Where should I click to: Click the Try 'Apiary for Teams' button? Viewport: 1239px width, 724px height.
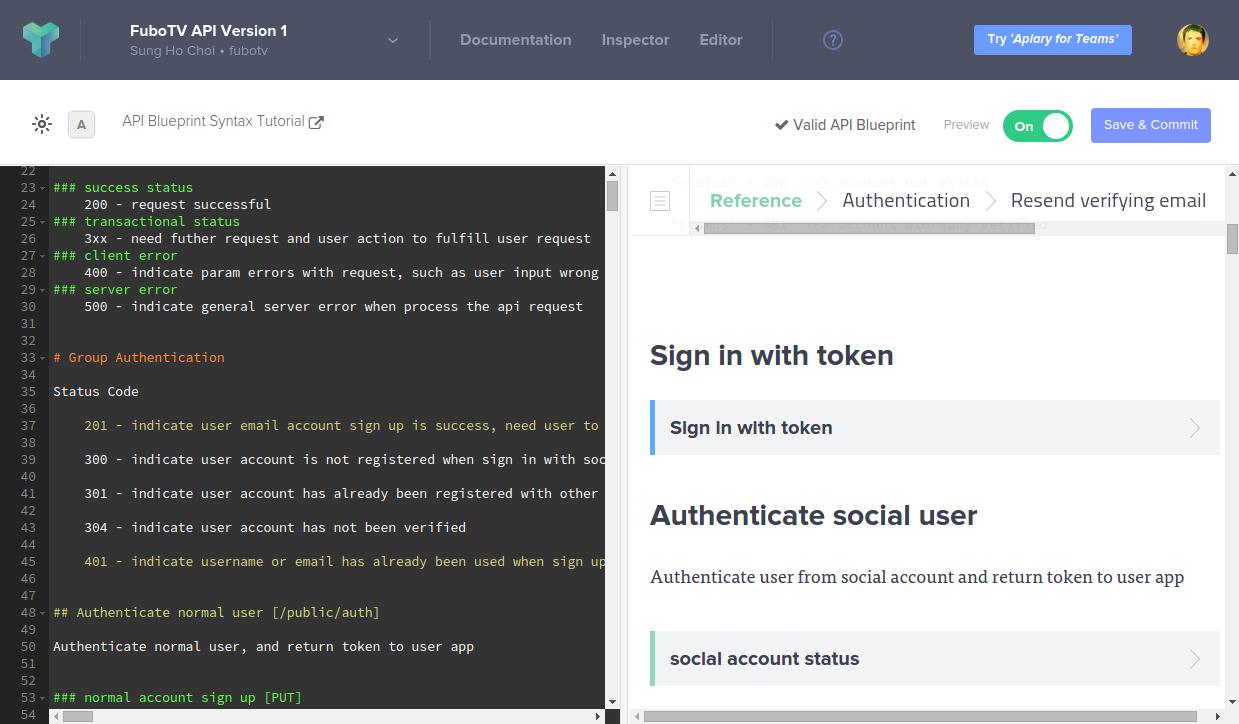[1052, 40]
